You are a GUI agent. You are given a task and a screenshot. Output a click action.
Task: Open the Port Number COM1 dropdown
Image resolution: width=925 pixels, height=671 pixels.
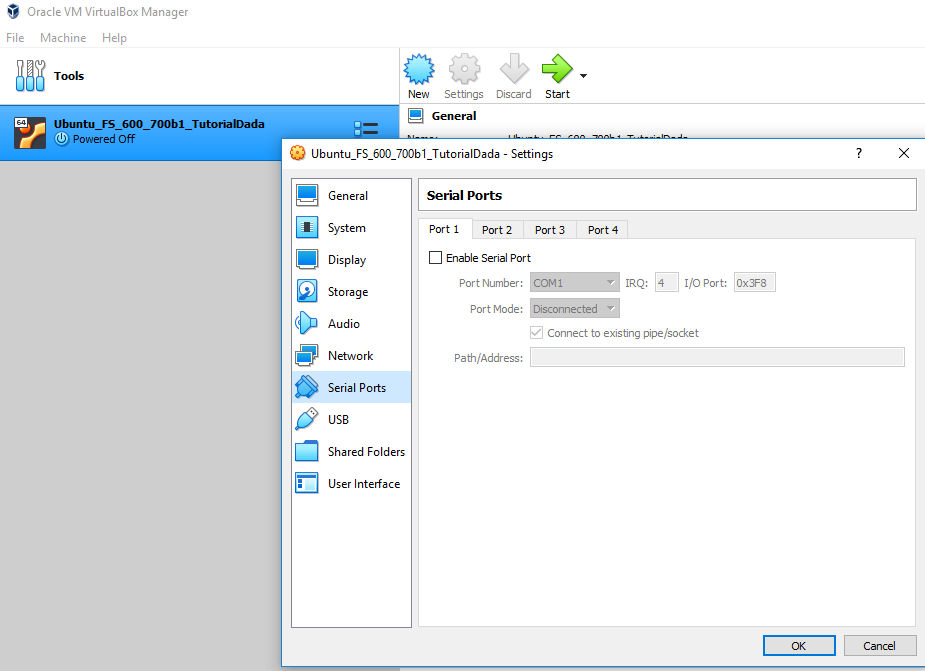575,283
